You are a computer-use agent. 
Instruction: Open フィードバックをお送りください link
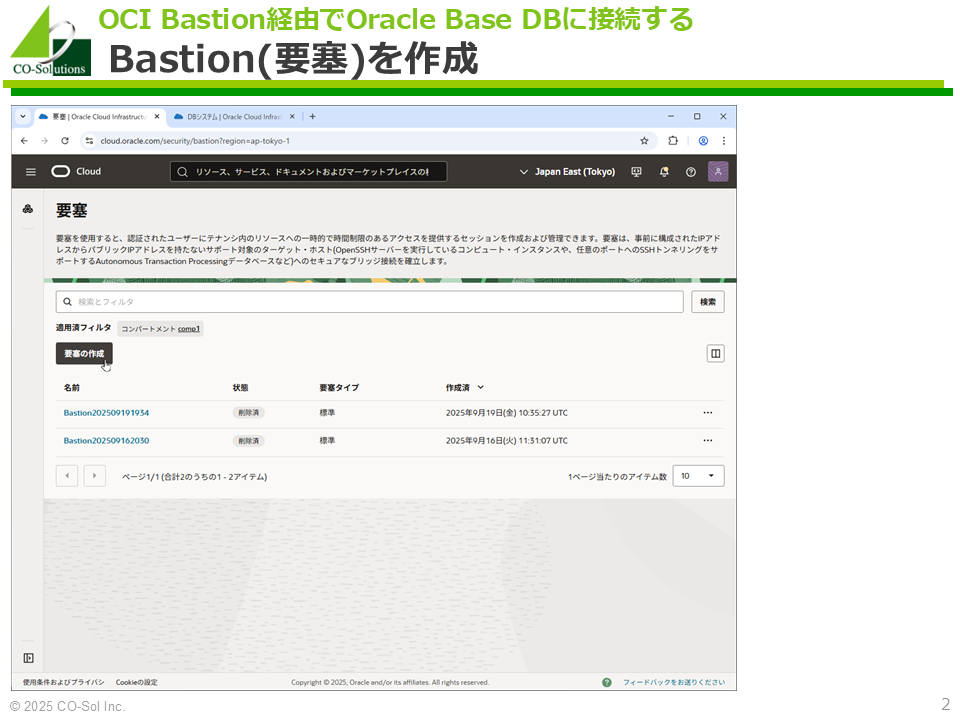click(674, 683)
